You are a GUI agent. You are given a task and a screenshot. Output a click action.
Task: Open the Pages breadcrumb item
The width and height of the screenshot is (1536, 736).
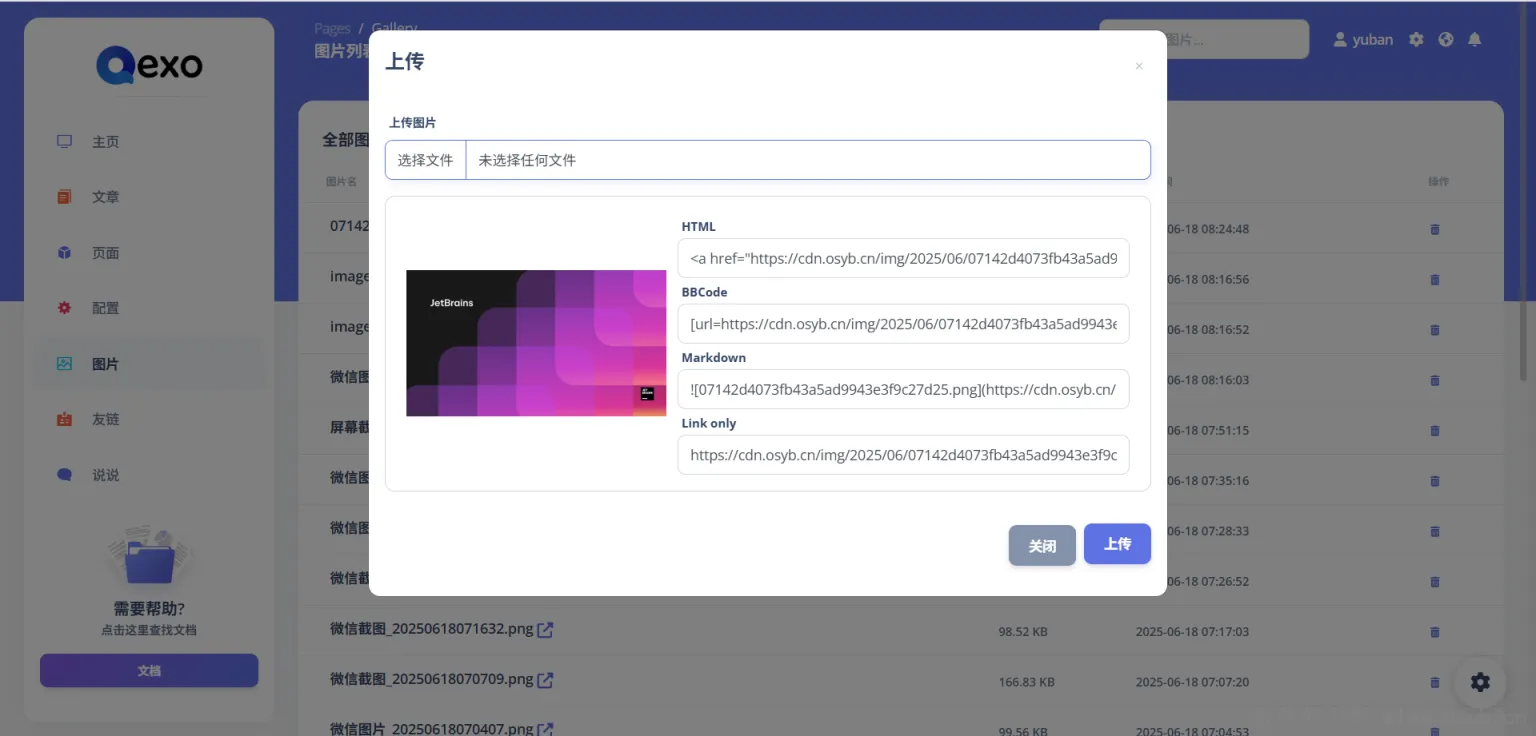pos(331,28)
